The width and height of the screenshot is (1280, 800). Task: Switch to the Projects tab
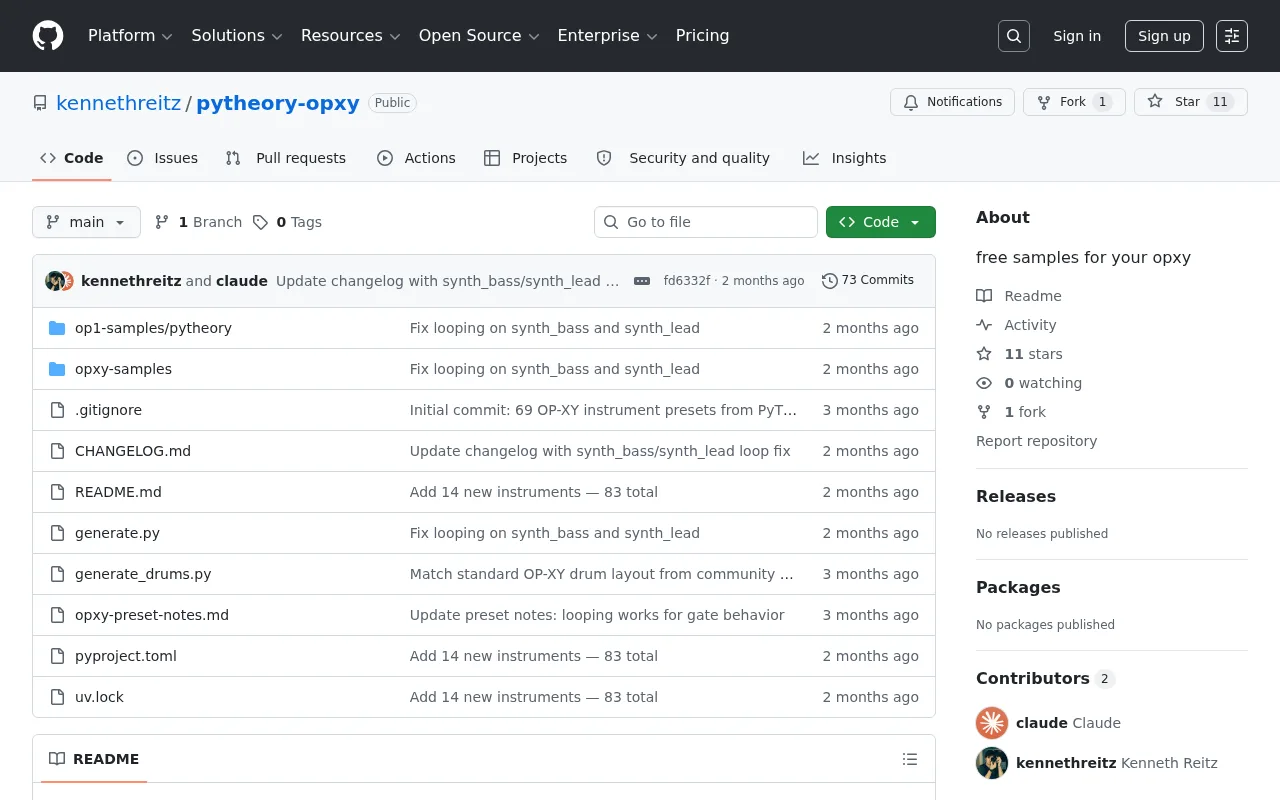(526, 158)
